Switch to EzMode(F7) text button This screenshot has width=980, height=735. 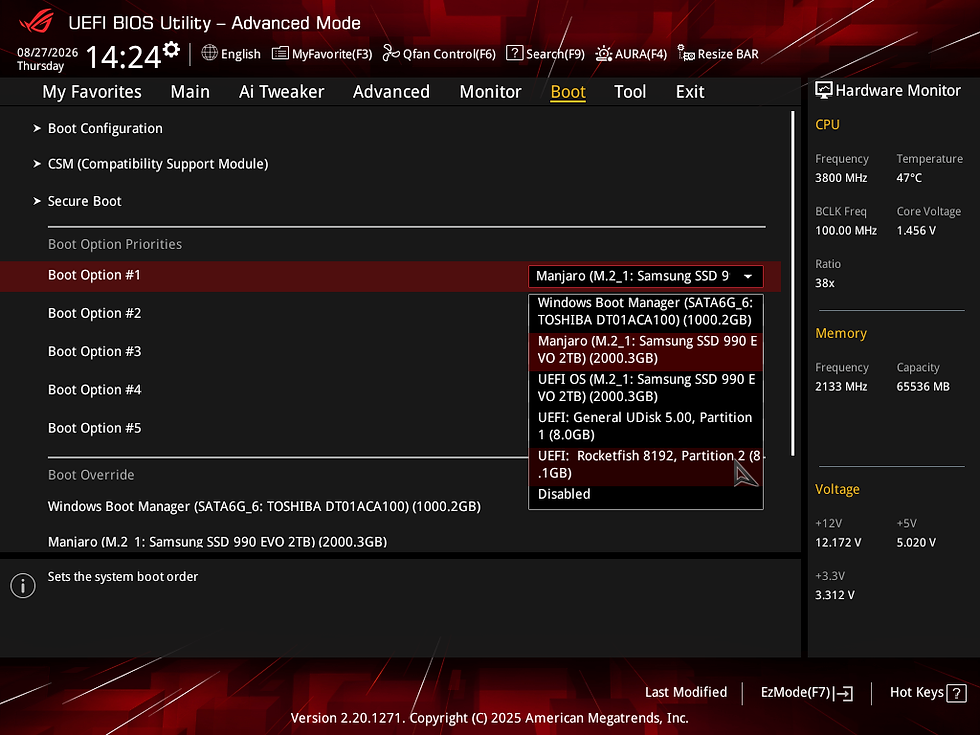(x=795, y=692)
